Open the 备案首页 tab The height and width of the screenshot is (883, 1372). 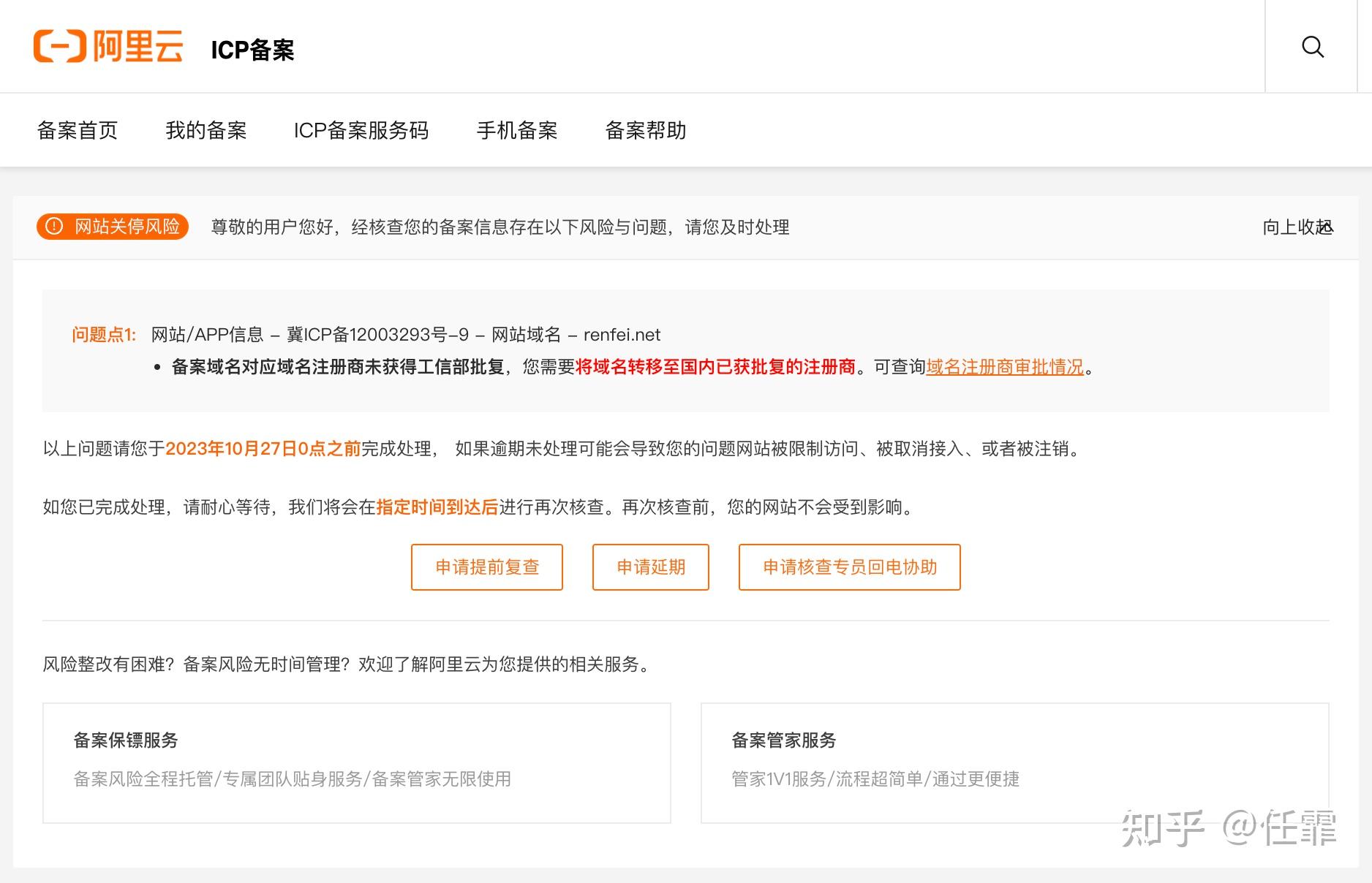coord(78,130)
